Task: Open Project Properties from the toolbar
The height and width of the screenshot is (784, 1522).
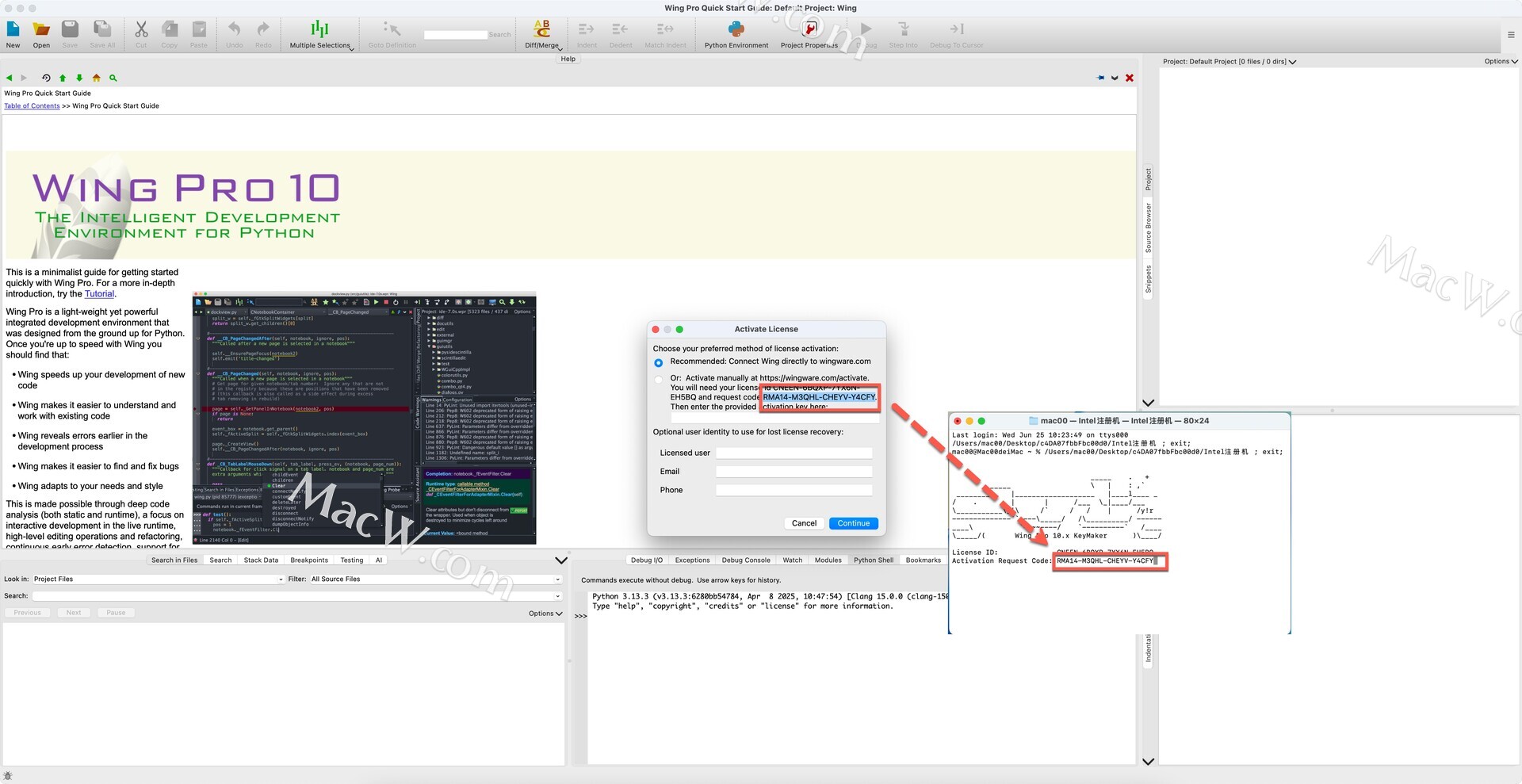Action: [809, 30]
